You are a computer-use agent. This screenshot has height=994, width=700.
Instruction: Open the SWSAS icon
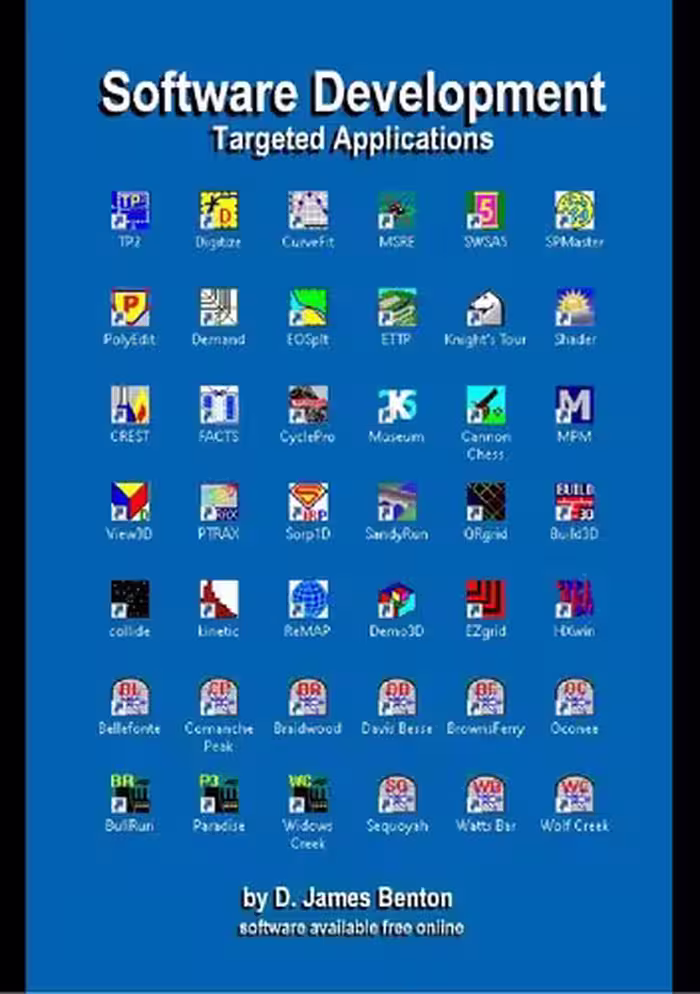[x=486, y=210]
